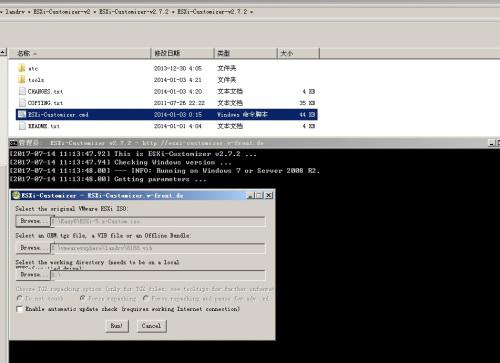Minimize the command prompt window
This screenshot has width=500, height=363.
[x=491, y=143]
